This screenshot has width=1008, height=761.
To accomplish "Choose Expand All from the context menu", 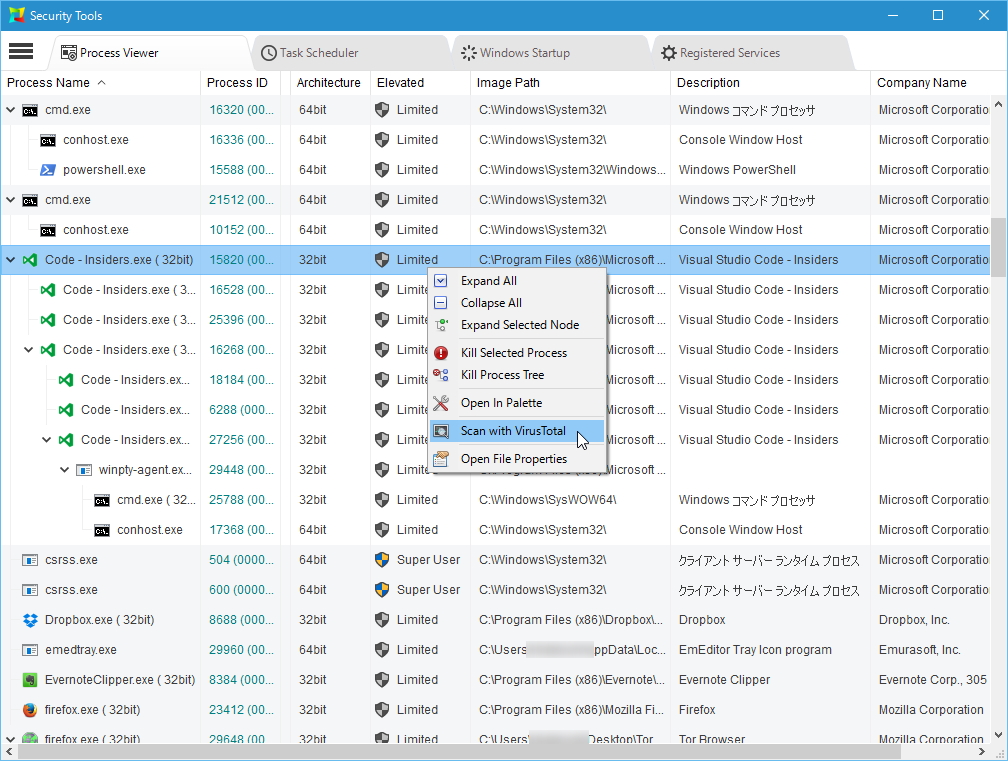I will pos(518,281).
